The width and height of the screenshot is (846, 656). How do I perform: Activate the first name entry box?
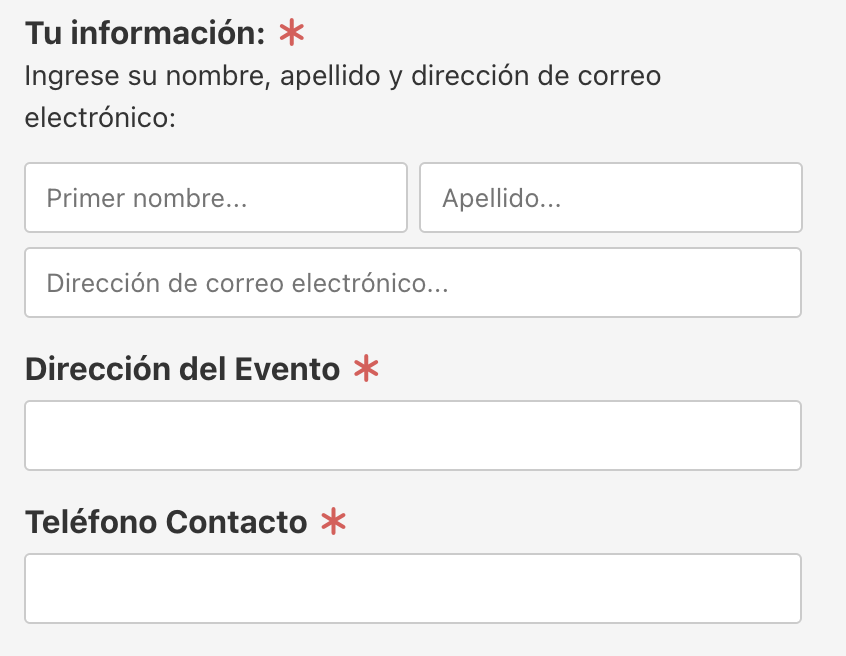(216, 198)
